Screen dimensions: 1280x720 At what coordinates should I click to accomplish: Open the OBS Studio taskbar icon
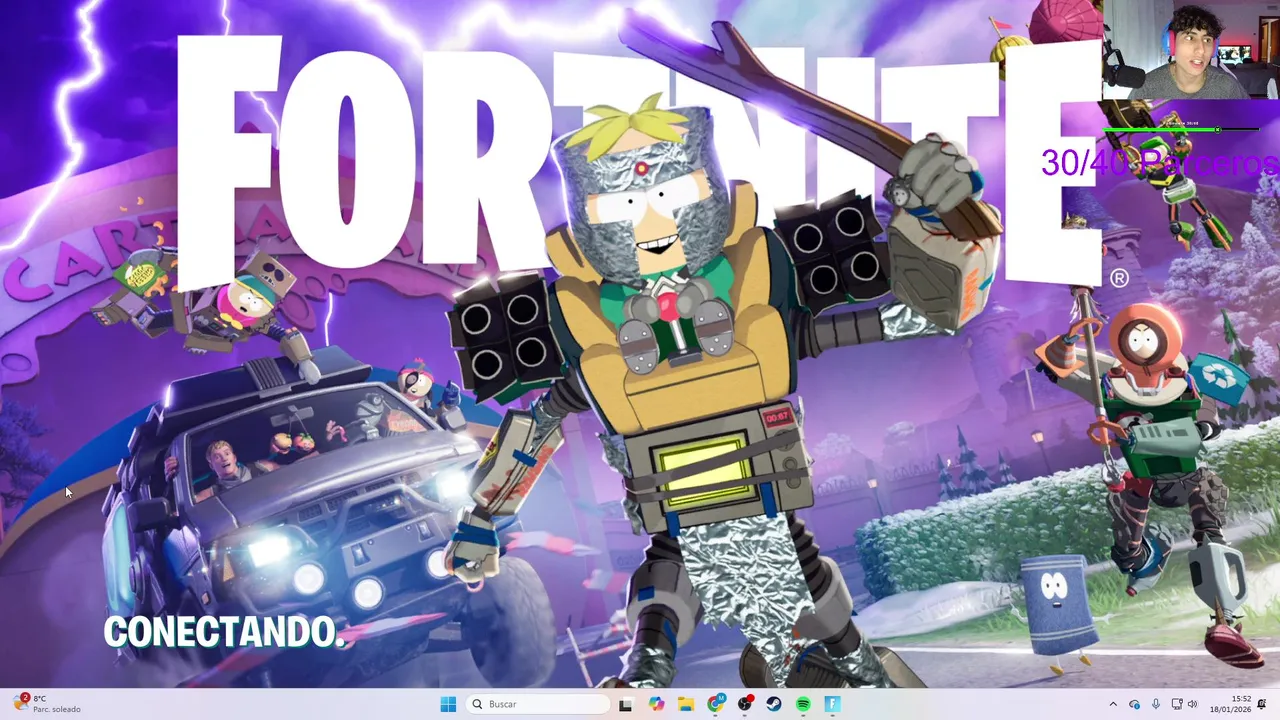[745, 704]
